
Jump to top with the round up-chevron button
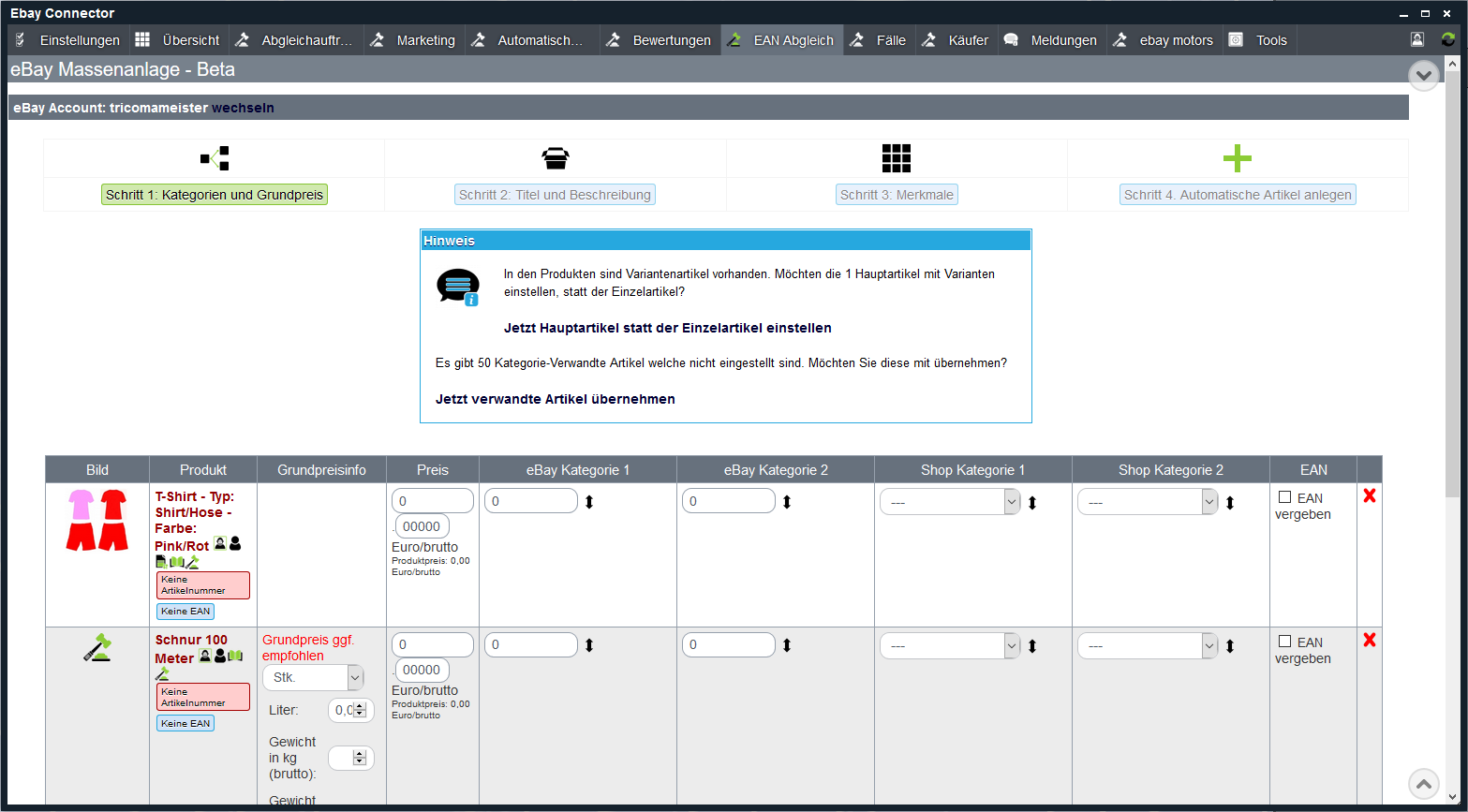(1424, 784)
